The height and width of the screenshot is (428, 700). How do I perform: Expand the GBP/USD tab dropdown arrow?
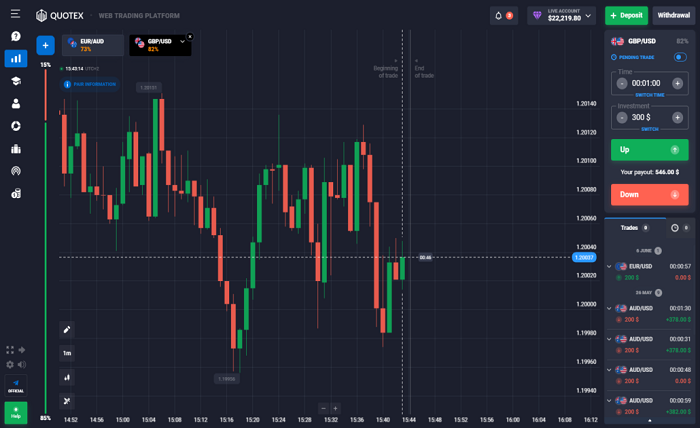182,42
